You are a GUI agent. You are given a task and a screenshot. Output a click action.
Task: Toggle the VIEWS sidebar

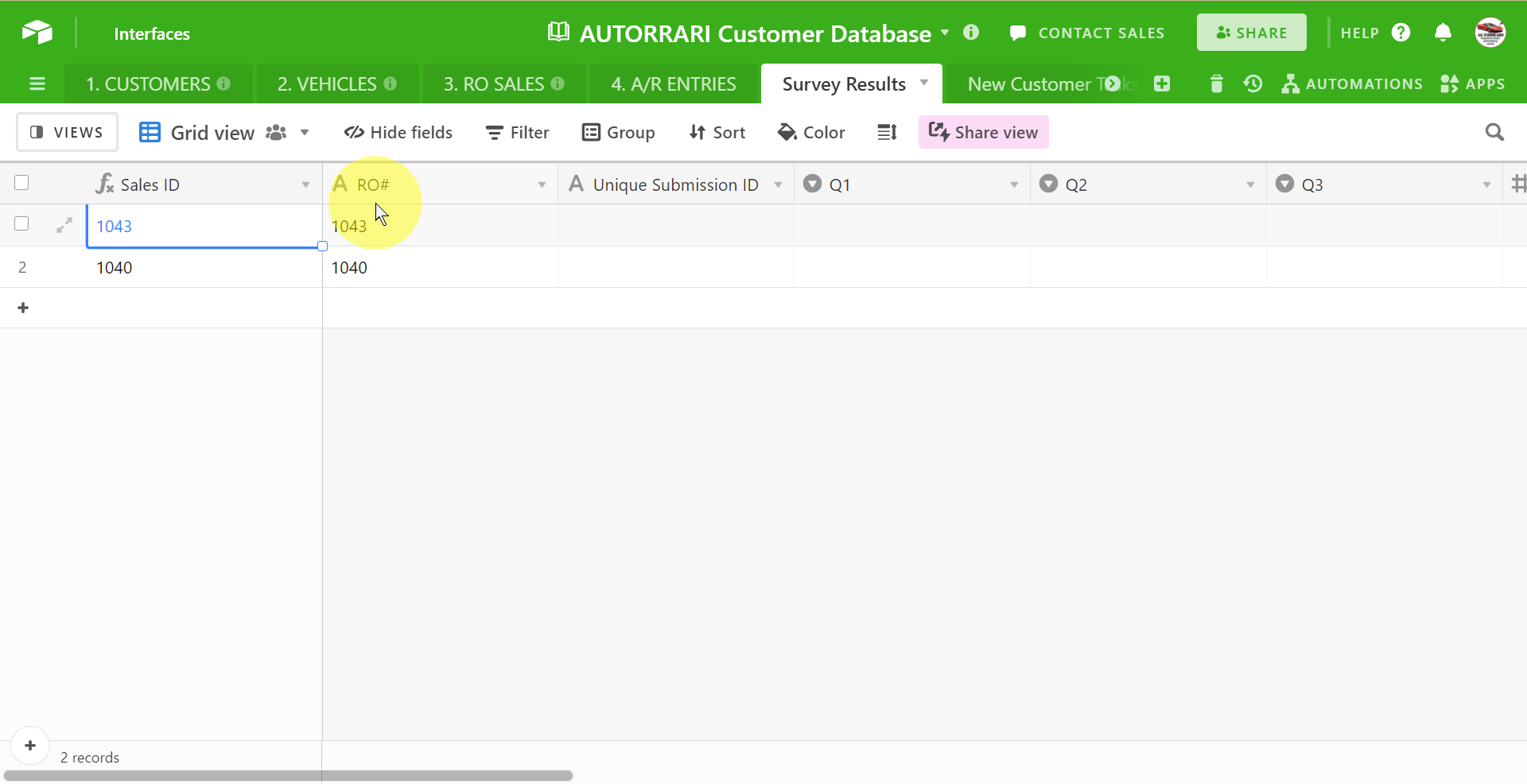tap(67, 132)
